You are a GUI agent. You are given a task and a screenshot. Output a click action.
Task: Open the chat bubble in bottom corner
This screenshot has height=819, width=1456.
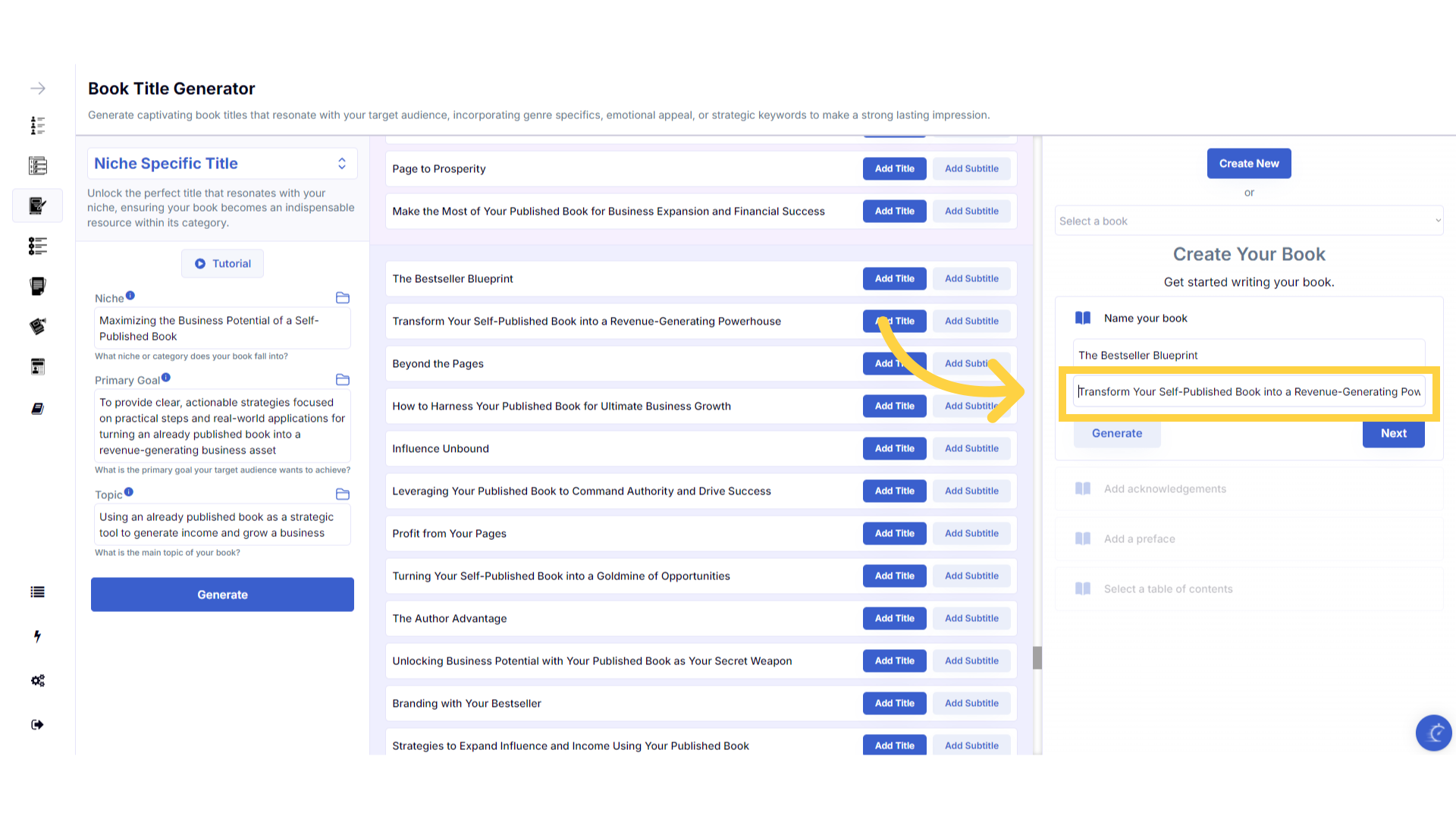[1433, 733]
